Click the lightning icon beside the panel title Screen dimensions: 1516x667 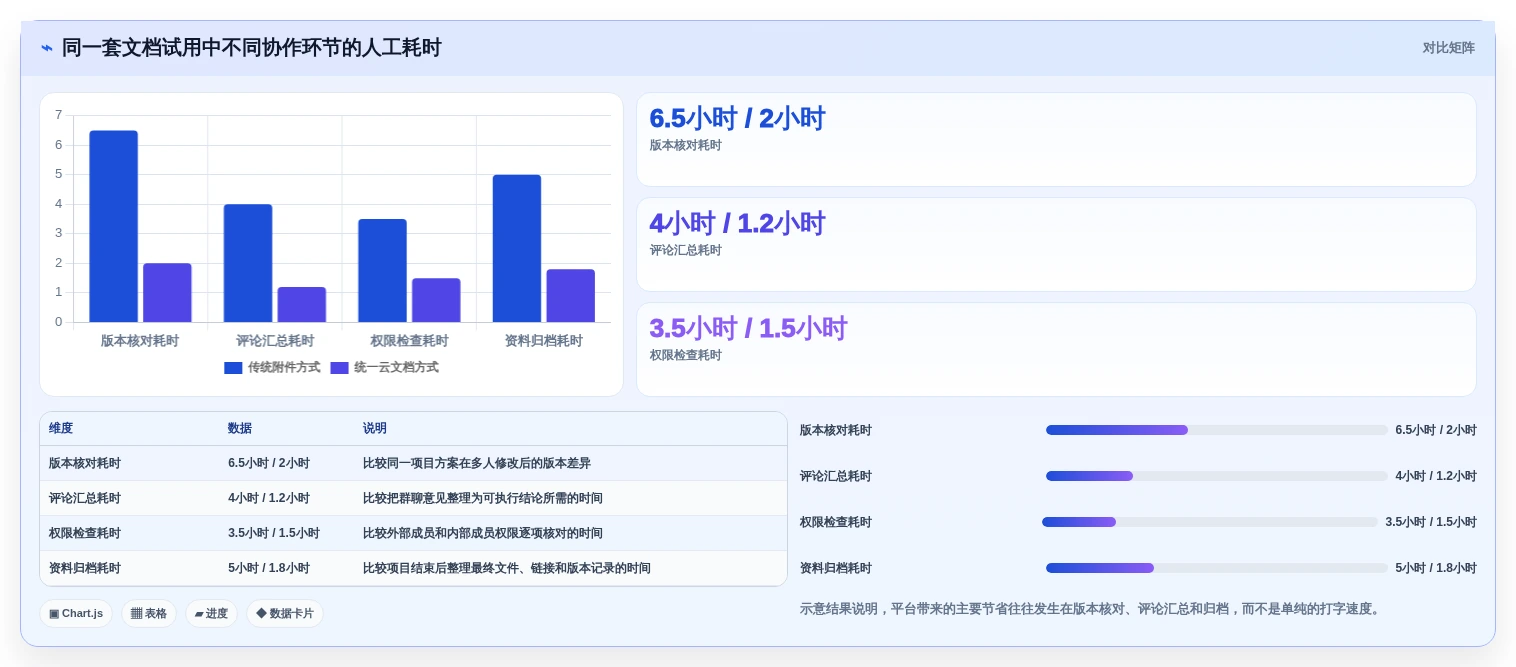pyautogui.click(x=47, y=48)
